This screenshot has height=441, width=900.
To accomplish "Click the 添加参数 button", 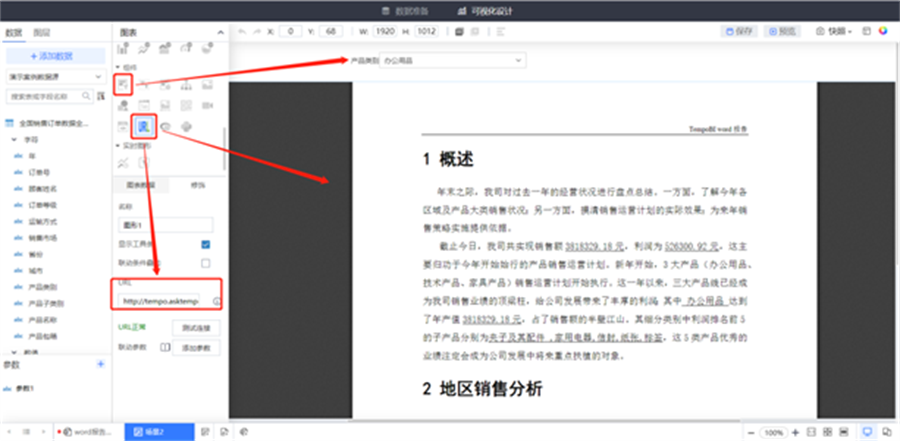I will coord(196,347).
